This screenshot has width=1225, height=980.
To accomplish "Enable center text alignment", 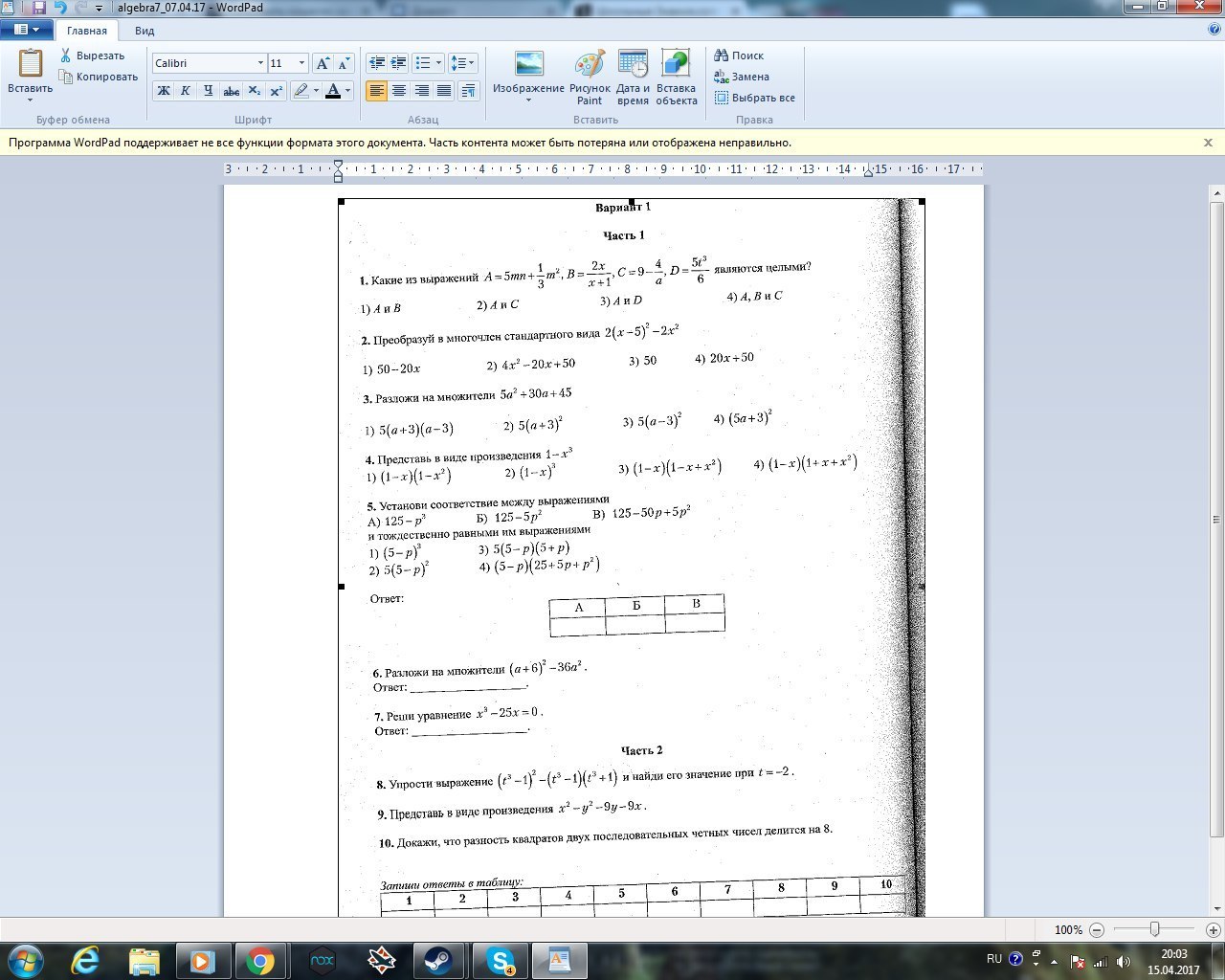I will [x=399, y=91].
